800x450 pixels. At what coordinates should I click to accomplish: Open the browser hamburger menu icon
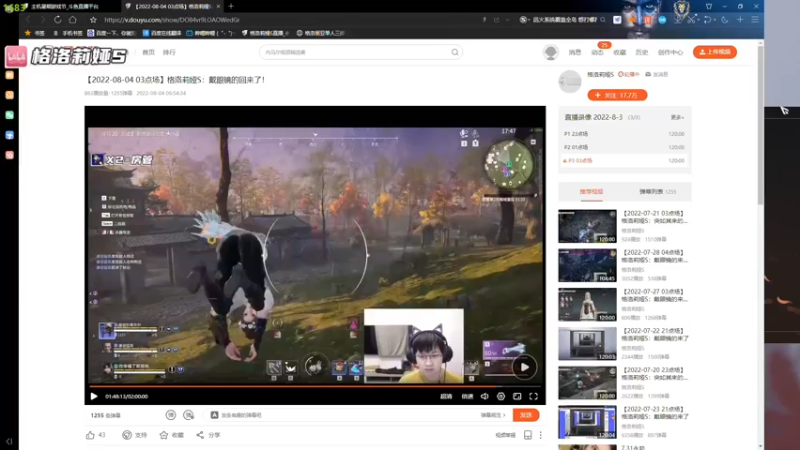[x=755, y=20]
